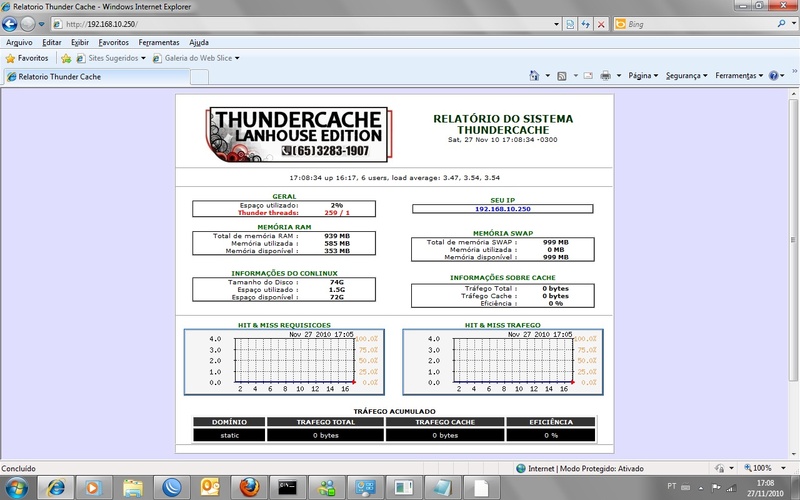Expand command bar overflow chevron
Viewport: 800px width, 500px height.
point(794,72)
